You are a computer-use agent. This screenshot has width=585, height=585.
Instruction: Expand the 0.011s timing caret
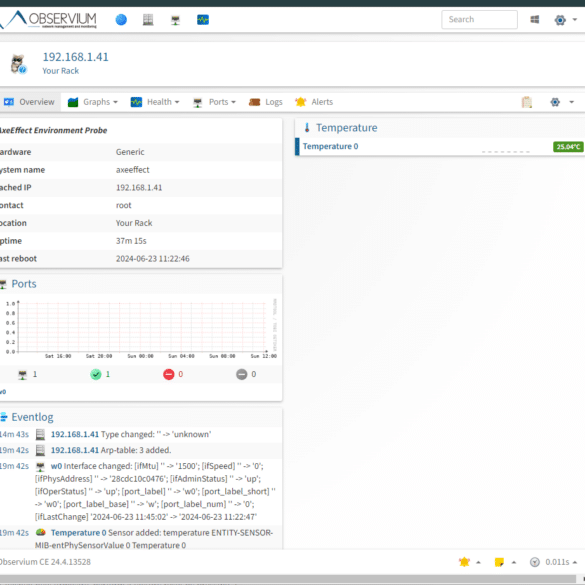coord(575,562)
